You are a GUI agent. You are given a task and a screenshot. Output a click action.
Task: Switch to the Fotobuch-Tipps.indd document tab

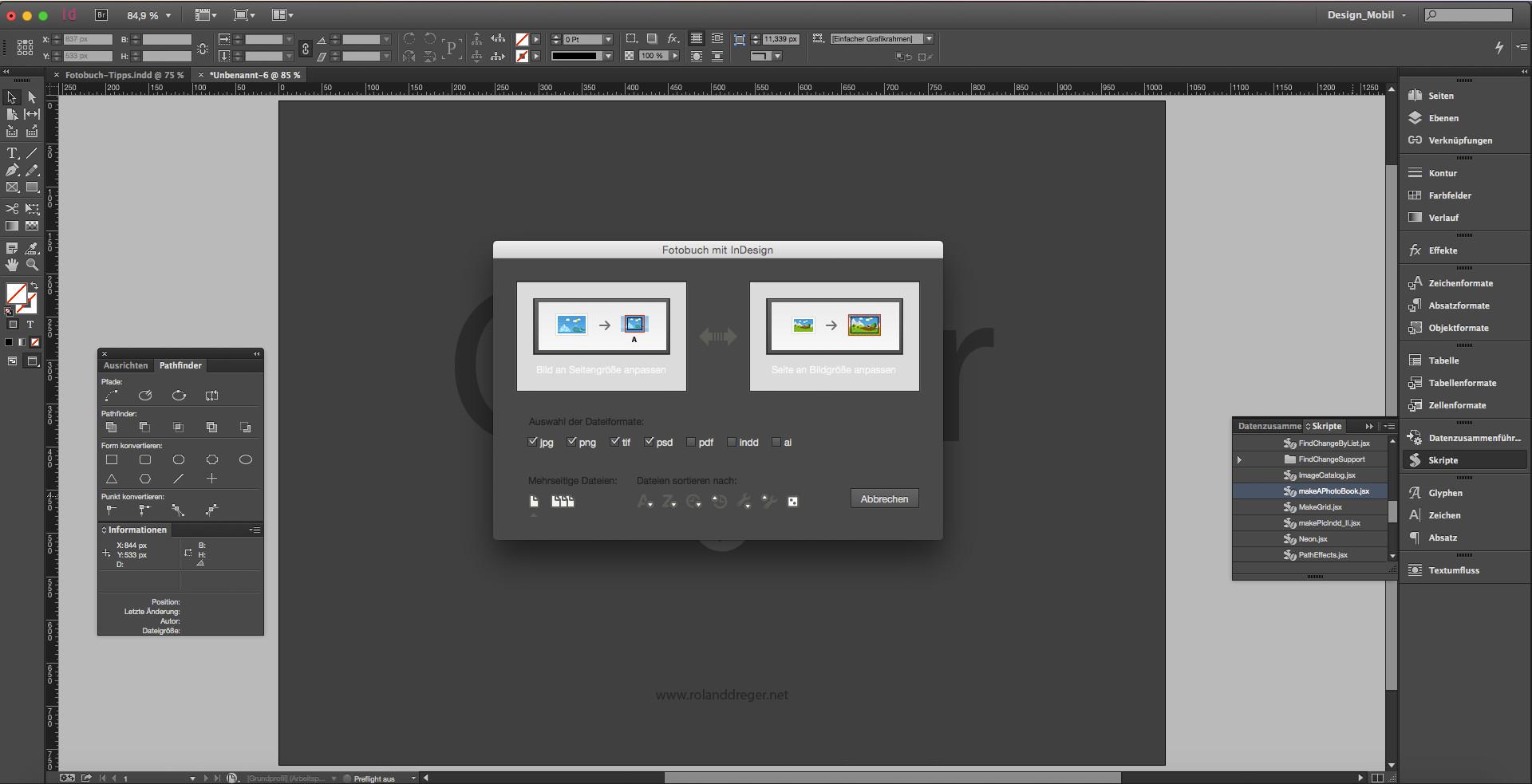pyautogui.click(x=124, y=74)
